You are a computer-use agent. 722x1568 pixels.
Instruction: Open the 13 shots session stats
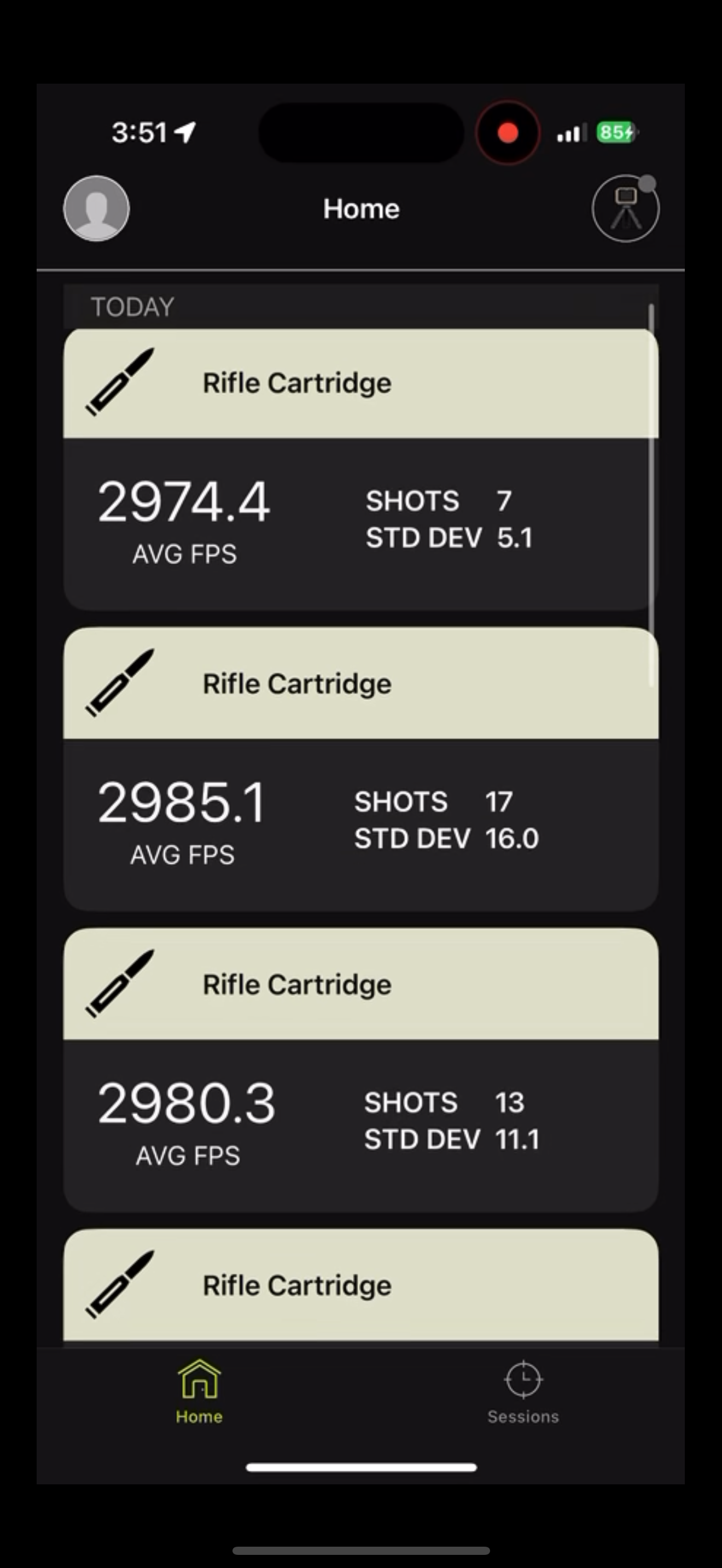click(451, 1121)
